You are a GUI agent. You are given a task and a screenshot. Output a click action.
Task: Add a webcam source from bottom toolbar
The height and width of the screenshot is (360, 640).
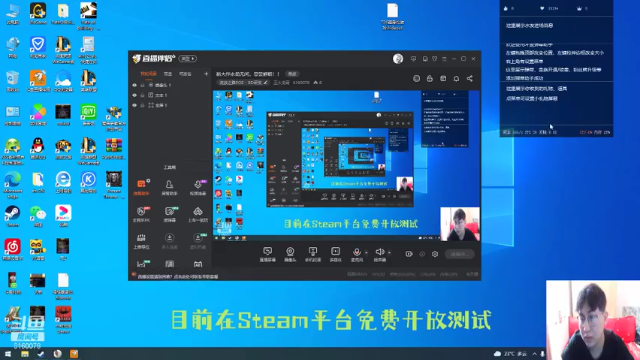click(x=290, y=254)
